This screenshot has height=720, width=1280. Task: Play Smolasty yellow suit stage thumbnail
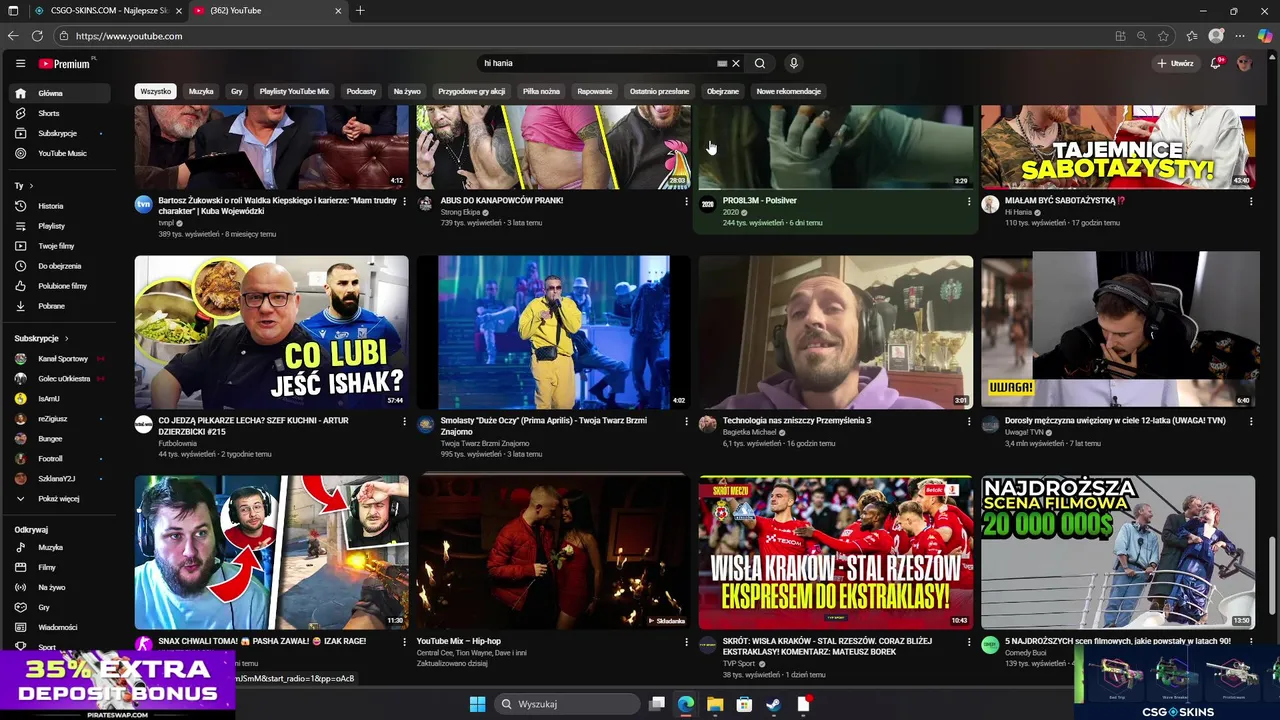[554, 332]
